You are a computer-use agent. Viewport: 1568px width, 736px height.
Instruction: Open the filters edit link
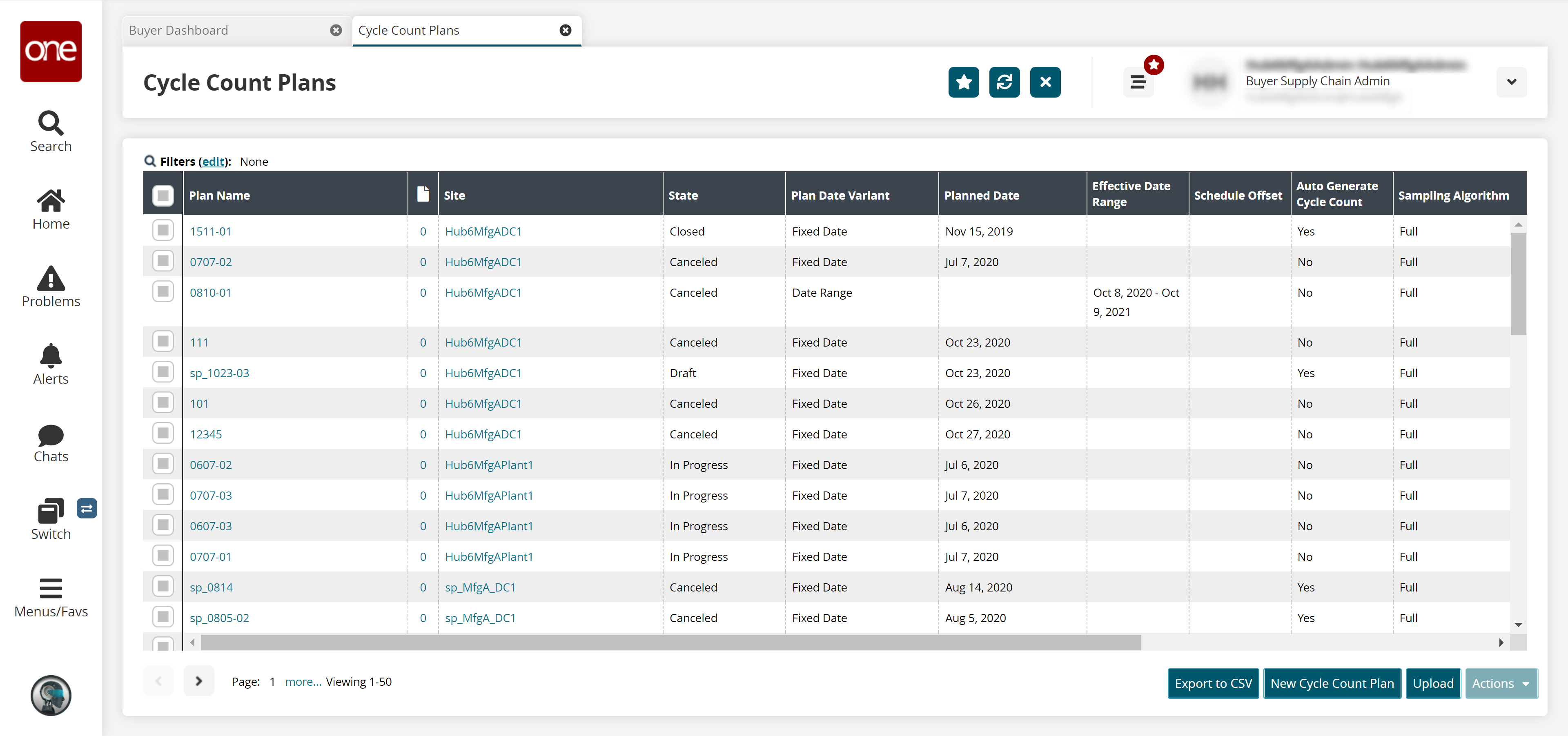(213, 162)
